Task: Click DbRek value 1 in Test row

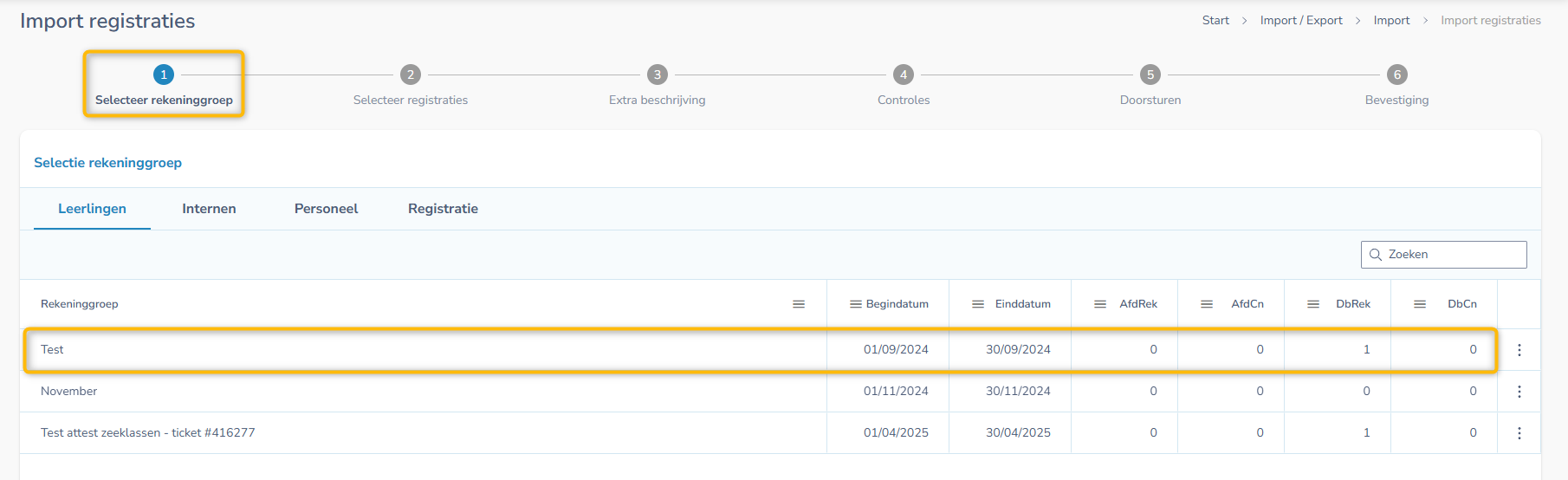Action: [1366, 350]
